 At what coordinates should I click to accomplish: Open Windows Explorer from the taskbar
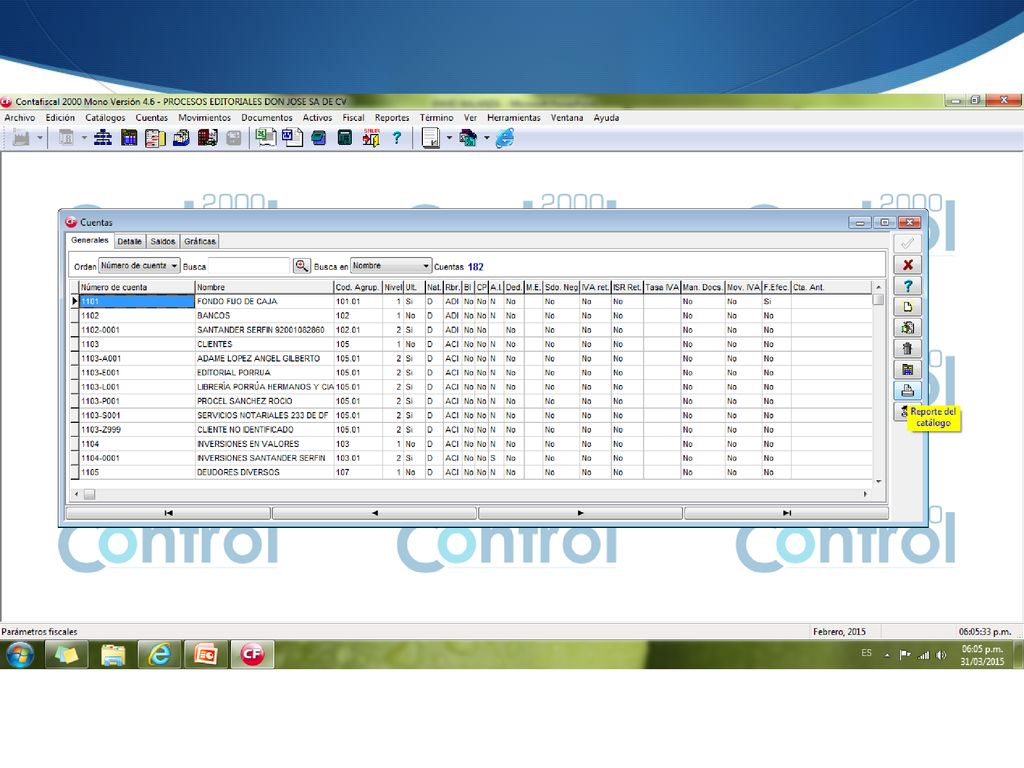click(x=113, y=654)
